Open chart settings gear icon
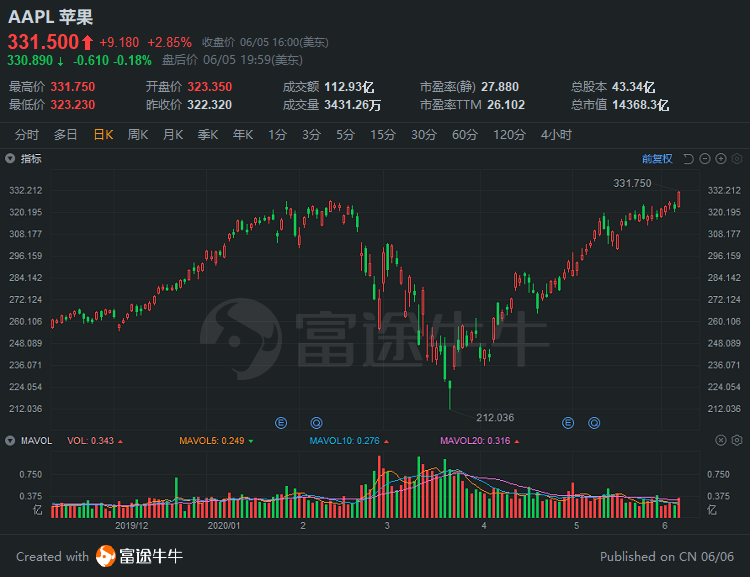This screenshot has height=577, width=750. [737, 159]
